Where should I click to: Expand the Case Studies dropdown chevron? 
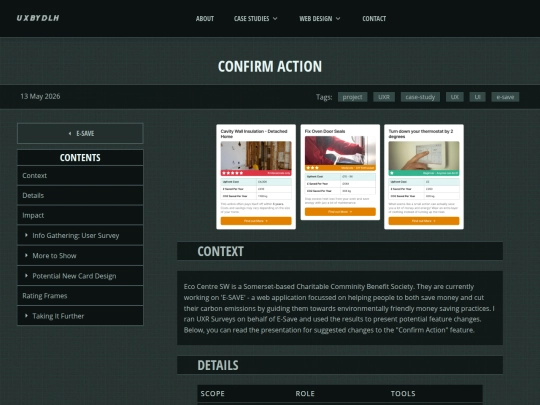275,19
